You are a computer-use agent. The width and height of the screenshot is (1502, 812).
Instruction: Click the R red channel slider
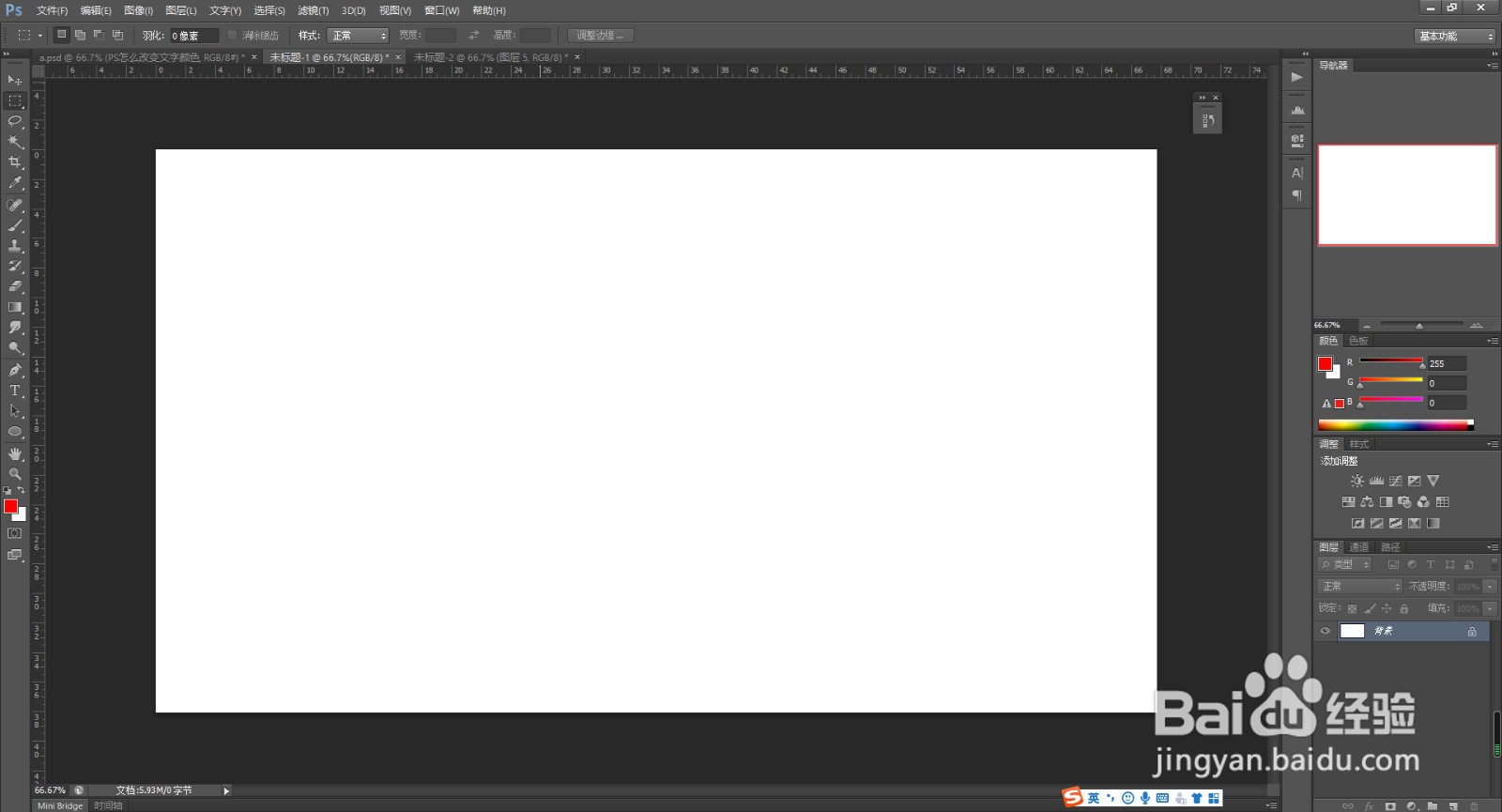pyautogui.click(x=1391, y=361)
